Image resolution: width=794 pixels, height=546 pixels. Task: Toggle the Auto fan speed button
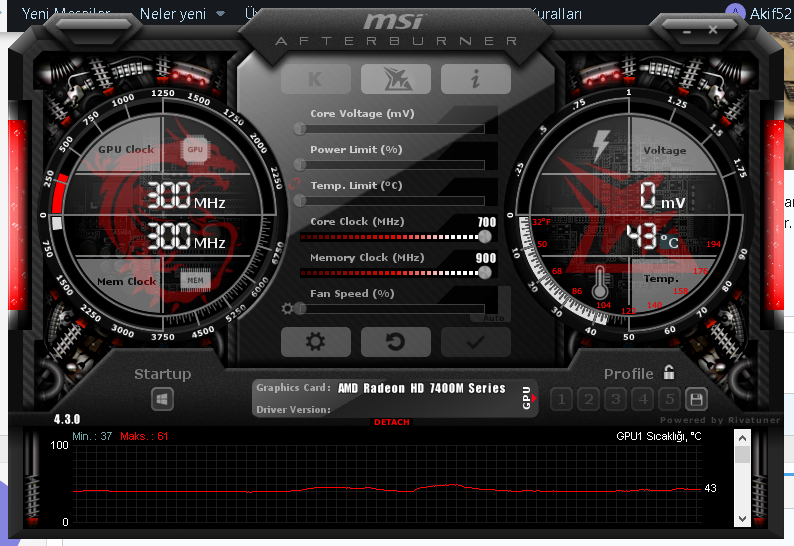(x=493, y=318)
